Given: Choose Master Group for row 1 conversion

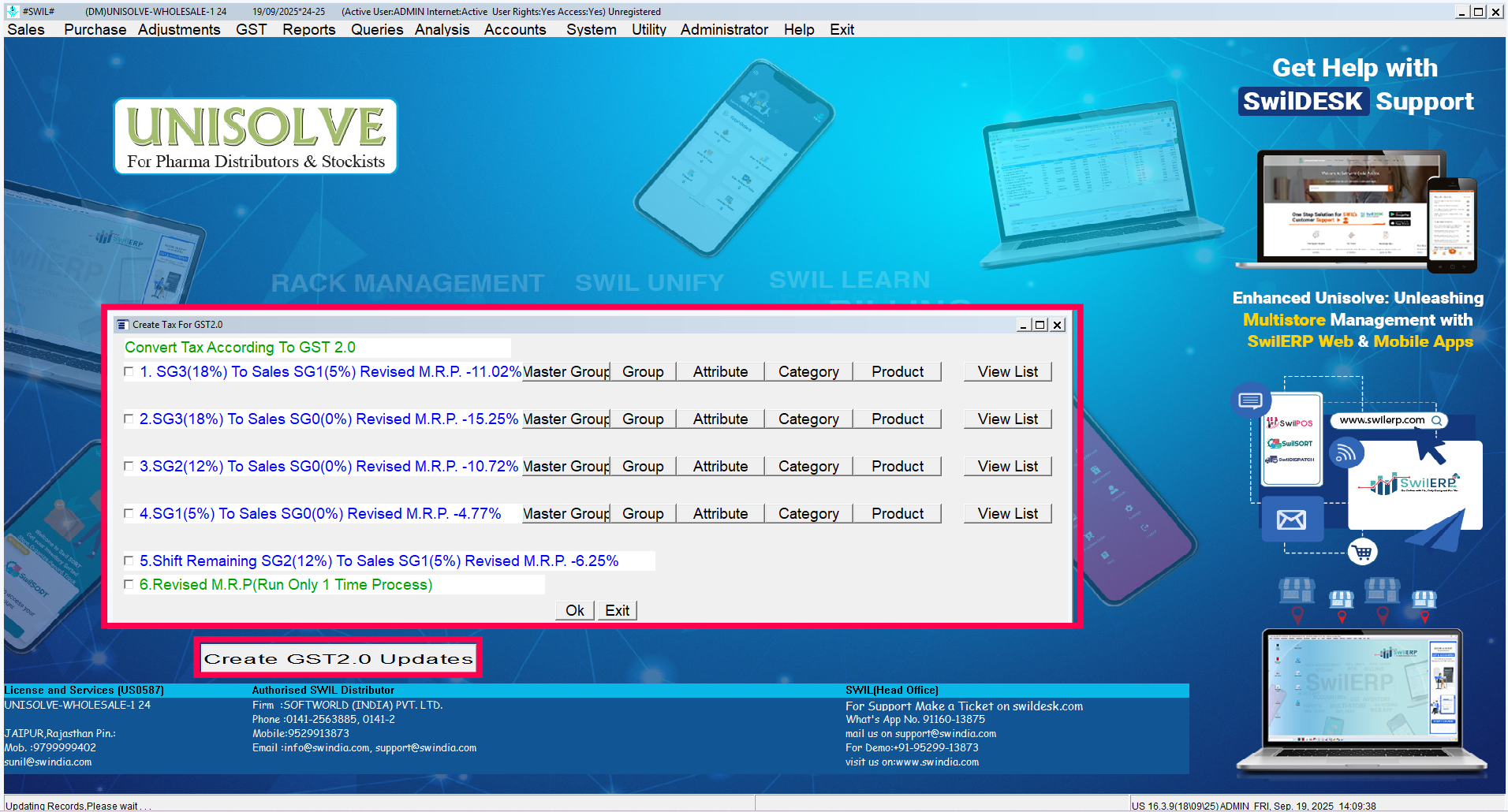Looking at the screenshot, I should pyautogui.click(x=566, y=372).
